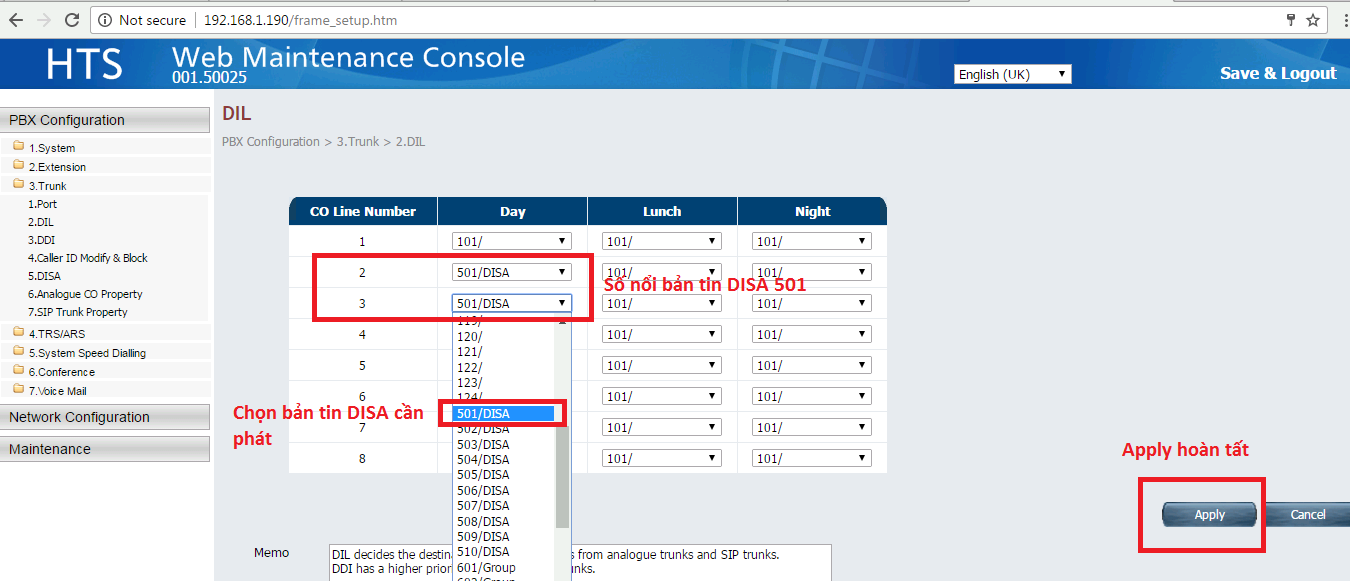Open the 2.Extension folder icon

tap(19, 166)
